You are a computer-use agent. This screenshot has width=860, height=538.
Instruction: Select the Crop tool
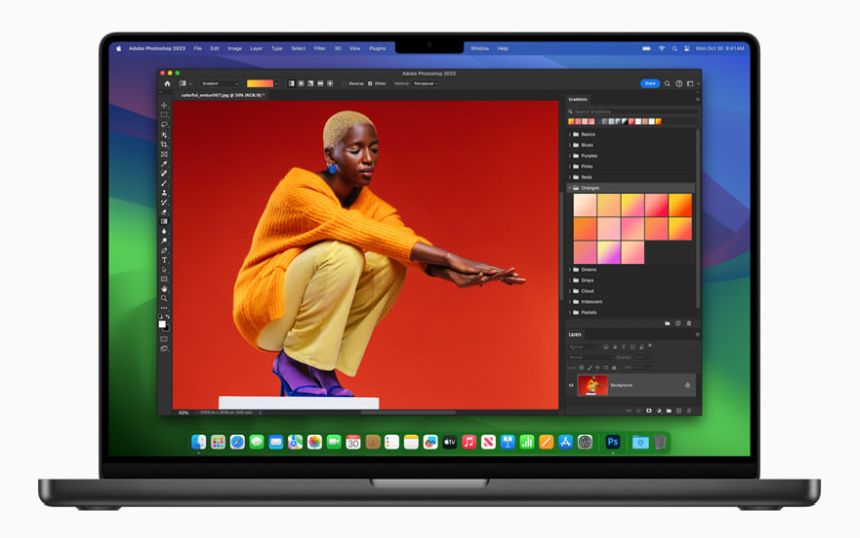pos(164,144)
